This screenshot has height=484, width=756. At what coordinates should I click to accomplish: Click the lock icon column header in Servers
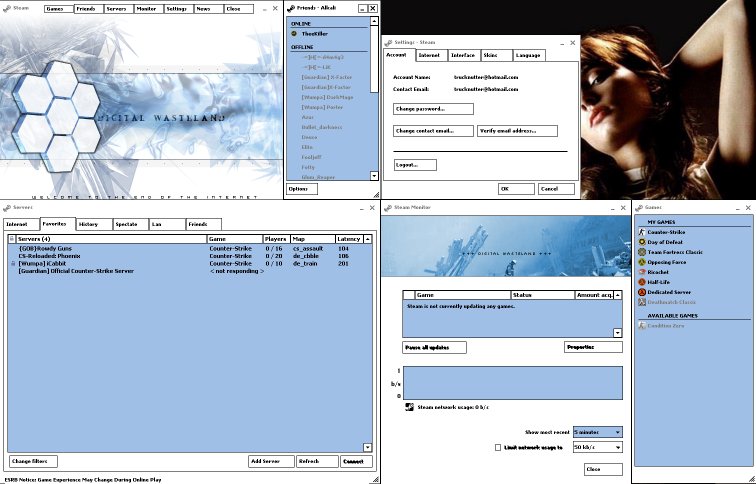tap(12, 239)
